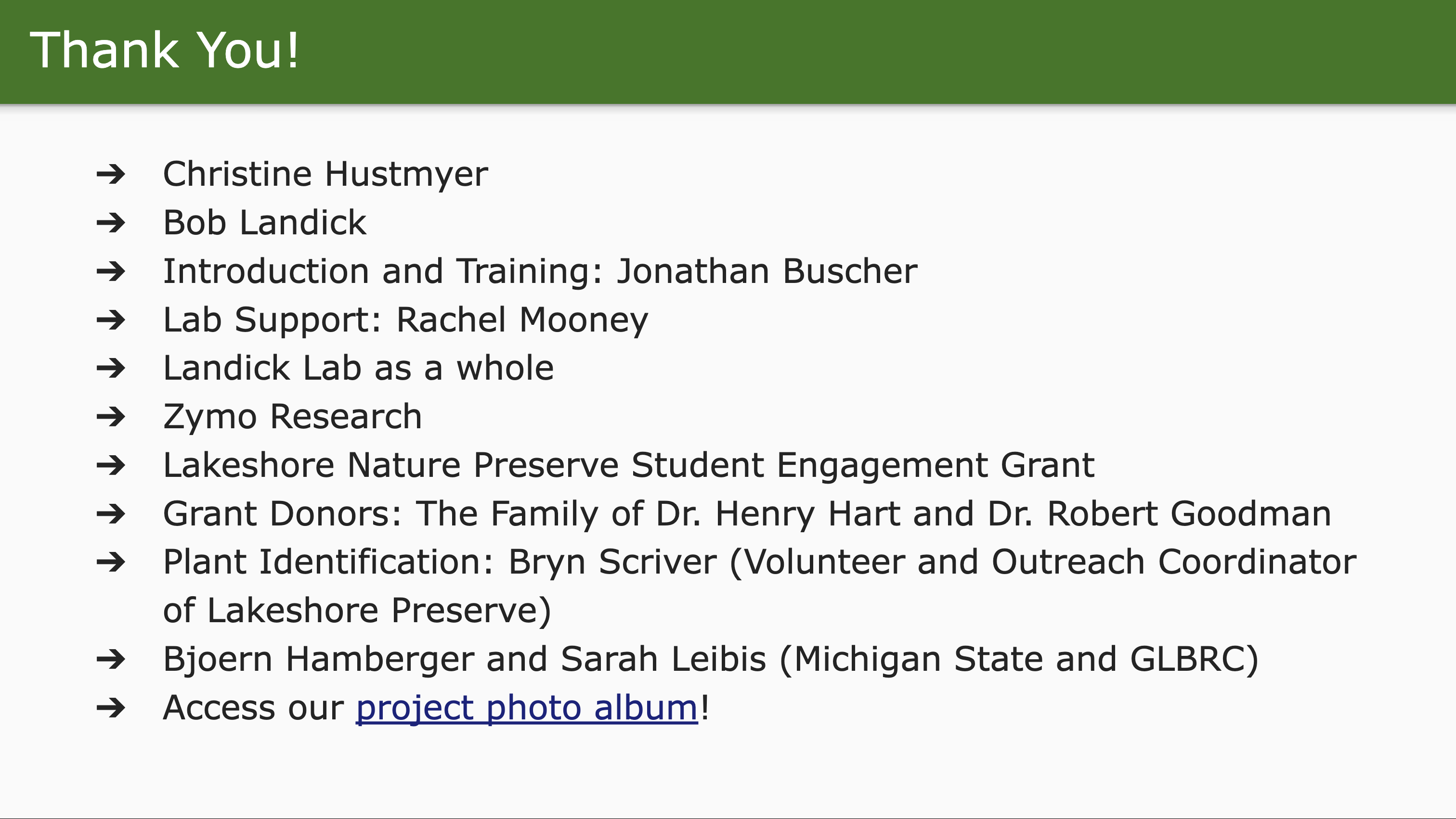The height and width of the screenshot is (819, 1456).
Task: Select the Jonathan Buscher name text
Action: pos(767,272)
